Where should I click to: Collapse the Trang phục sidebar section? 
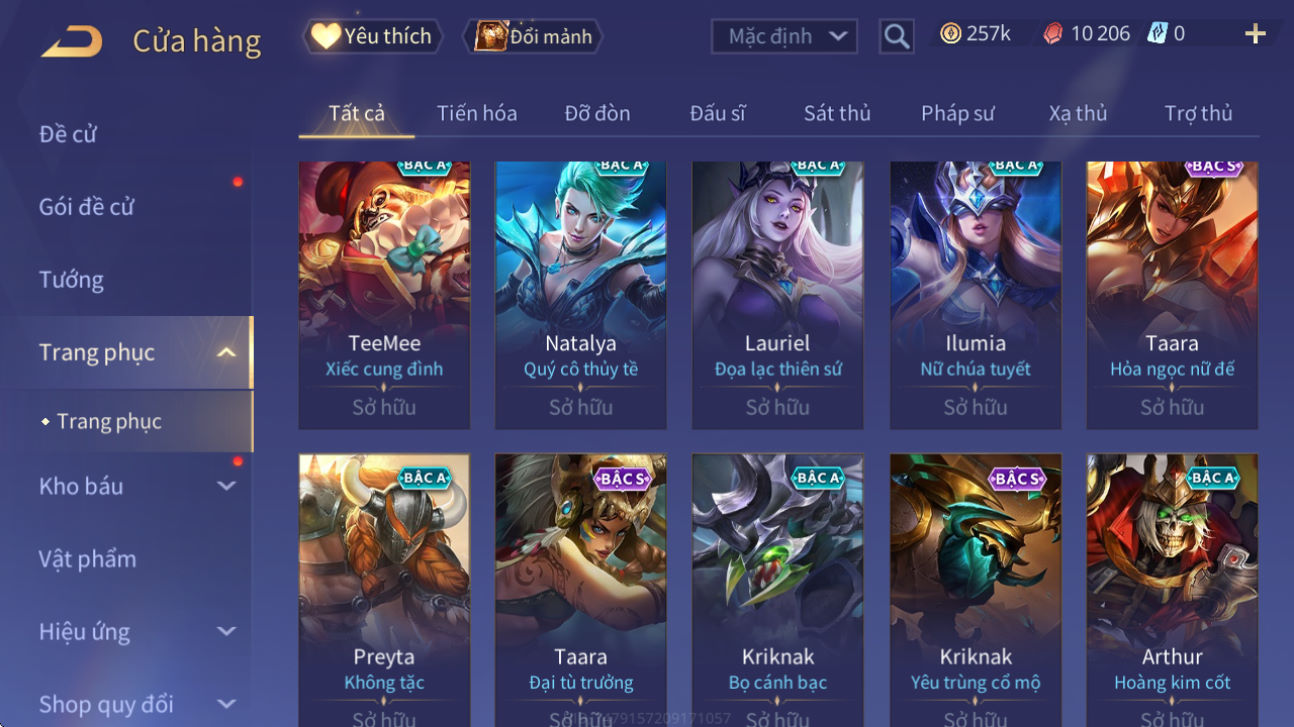(x=226, y=352)
